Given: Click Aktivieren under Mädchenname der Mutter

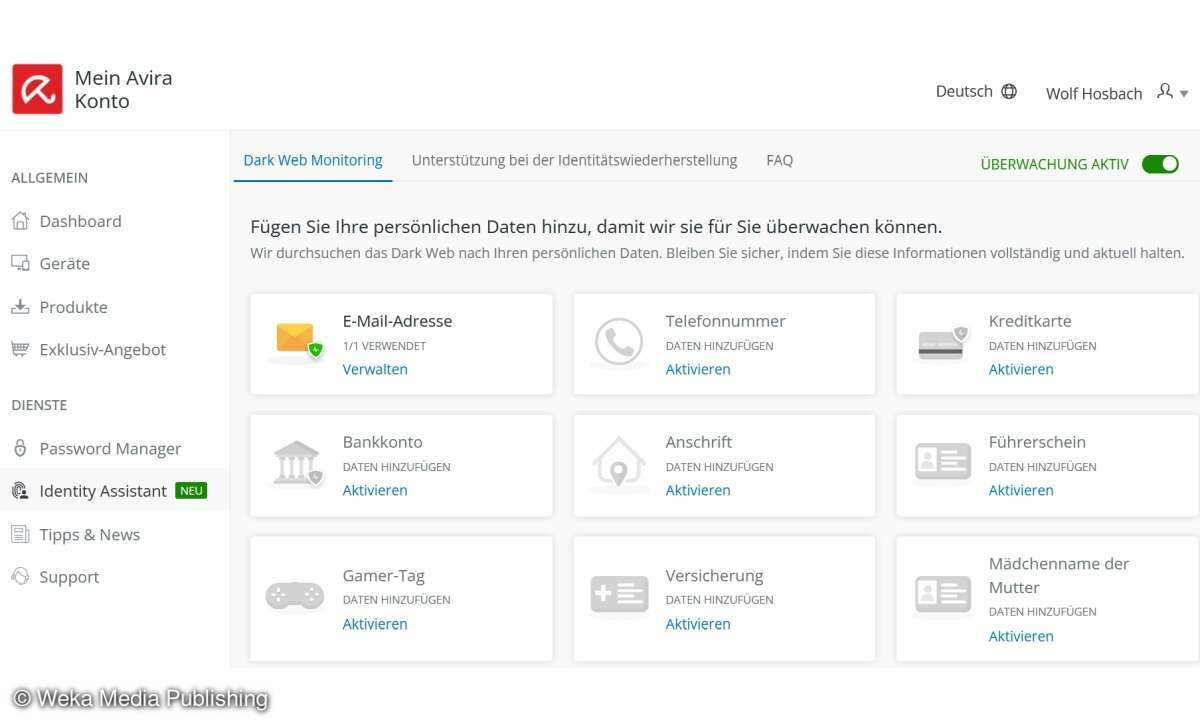Looking at the screenshot, I should (x=1021, y=636).
